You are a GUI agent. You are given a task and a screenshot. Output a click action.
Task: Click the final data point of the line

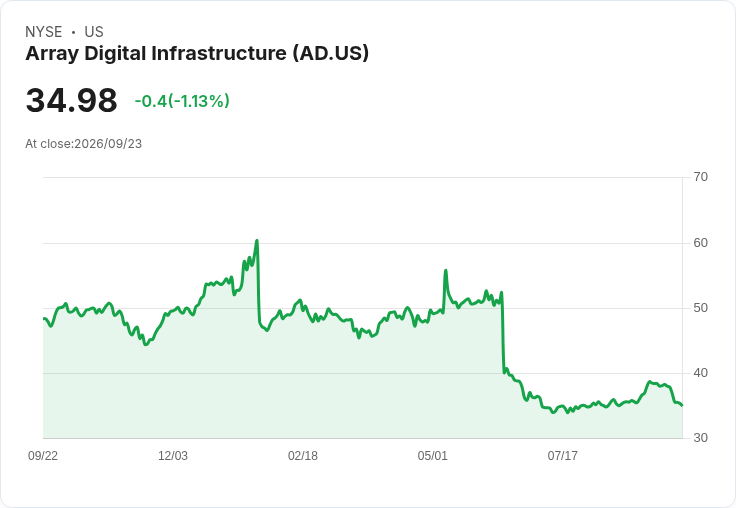pyautogui.click(x=682, y=405)
